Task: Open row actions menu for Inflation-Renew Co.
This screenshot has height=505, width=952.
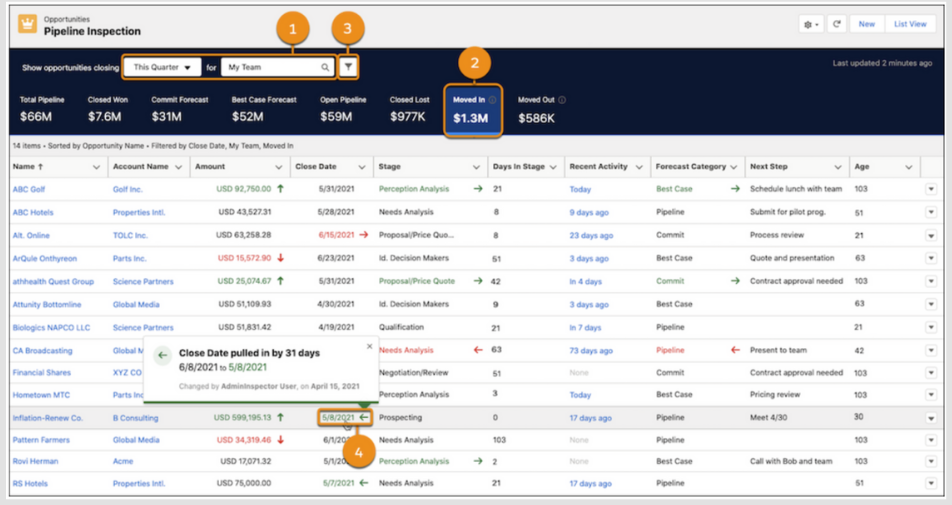Action: pos(931,418)
